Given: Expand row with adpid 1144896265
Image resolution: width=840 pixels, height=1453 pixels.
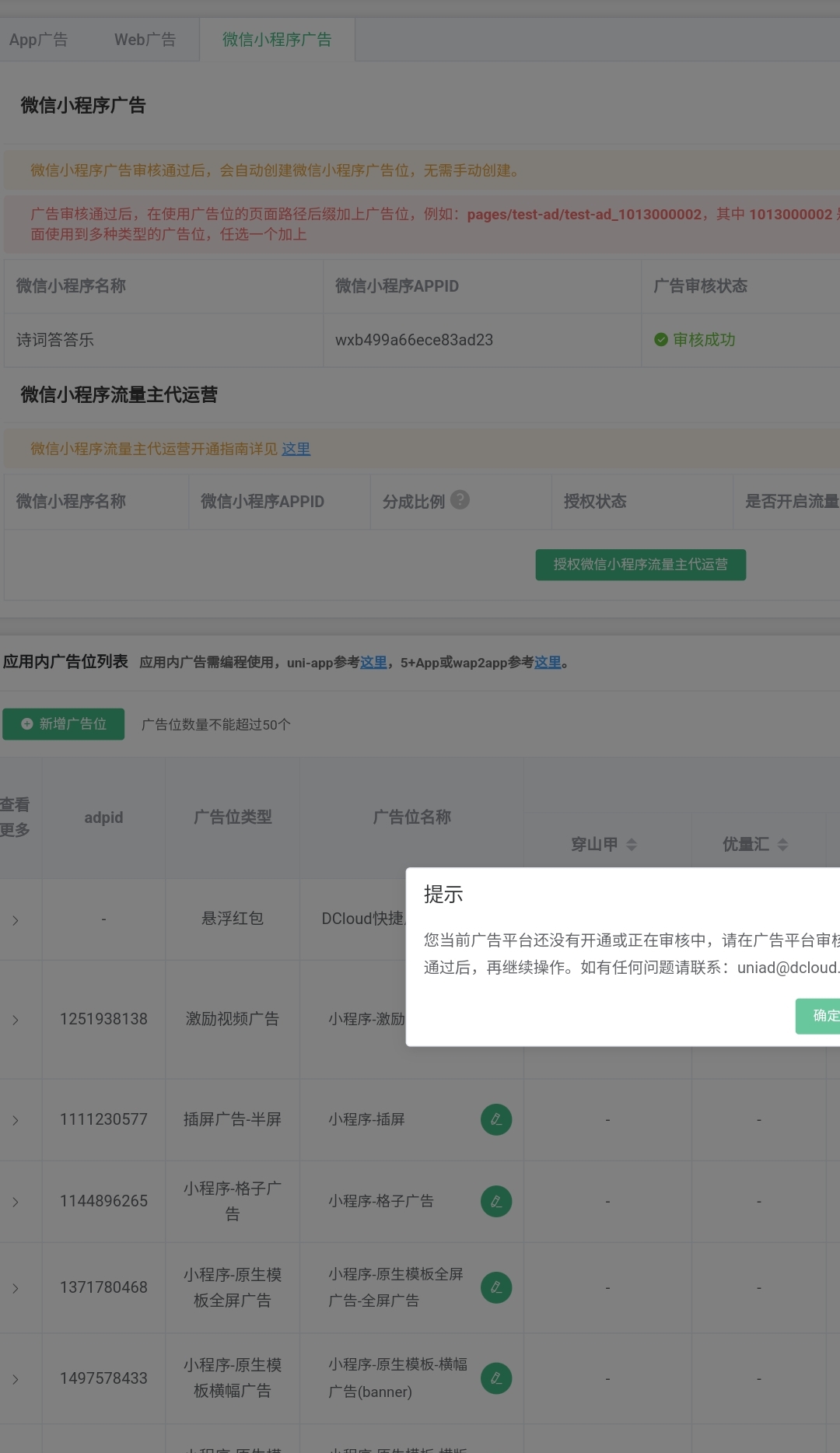Looking at the screenshot, I should pyautogui.click(x=16, y=1202).
